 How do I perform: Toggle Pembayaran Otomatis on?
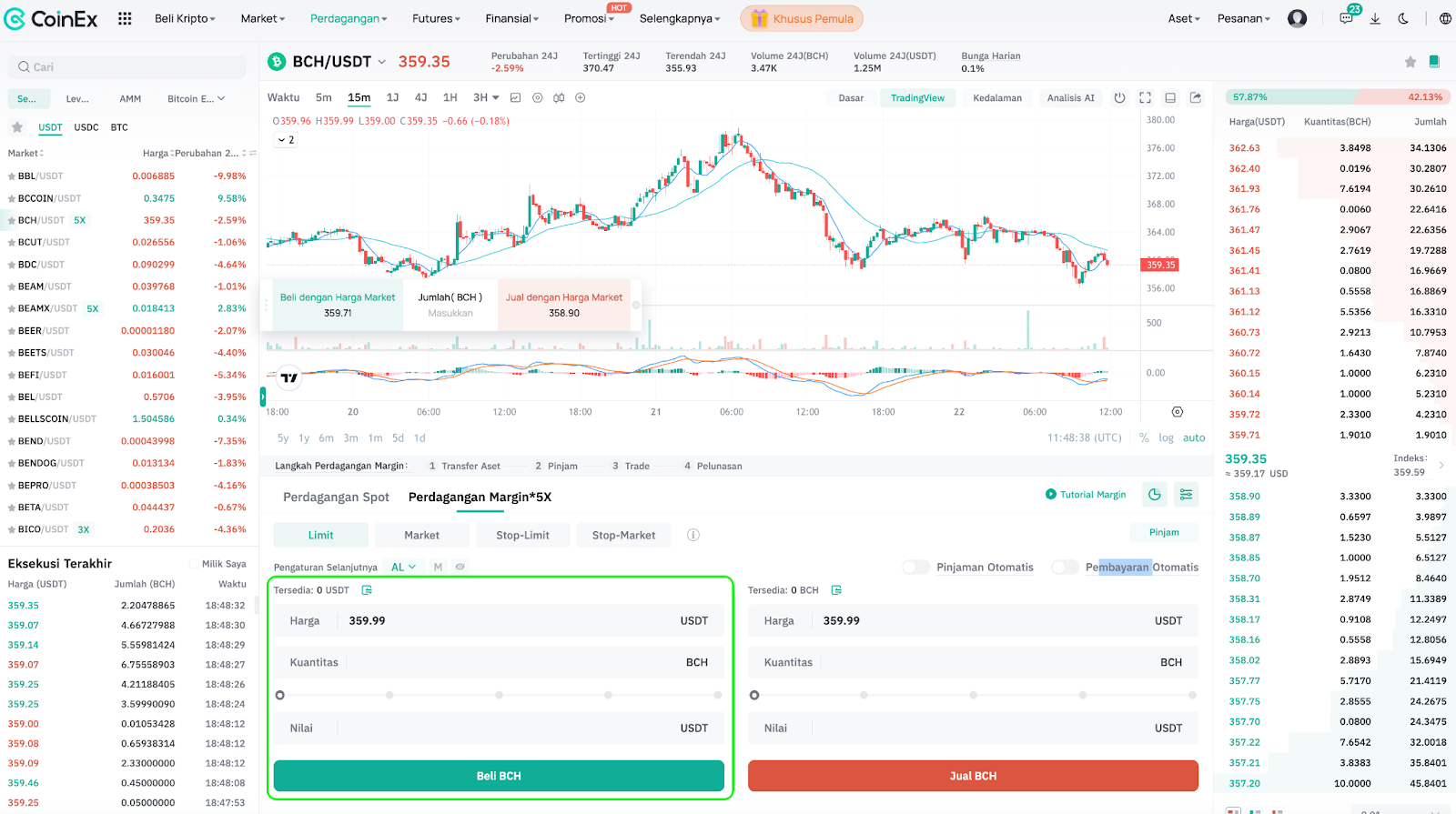click(x=1065, y=568)
